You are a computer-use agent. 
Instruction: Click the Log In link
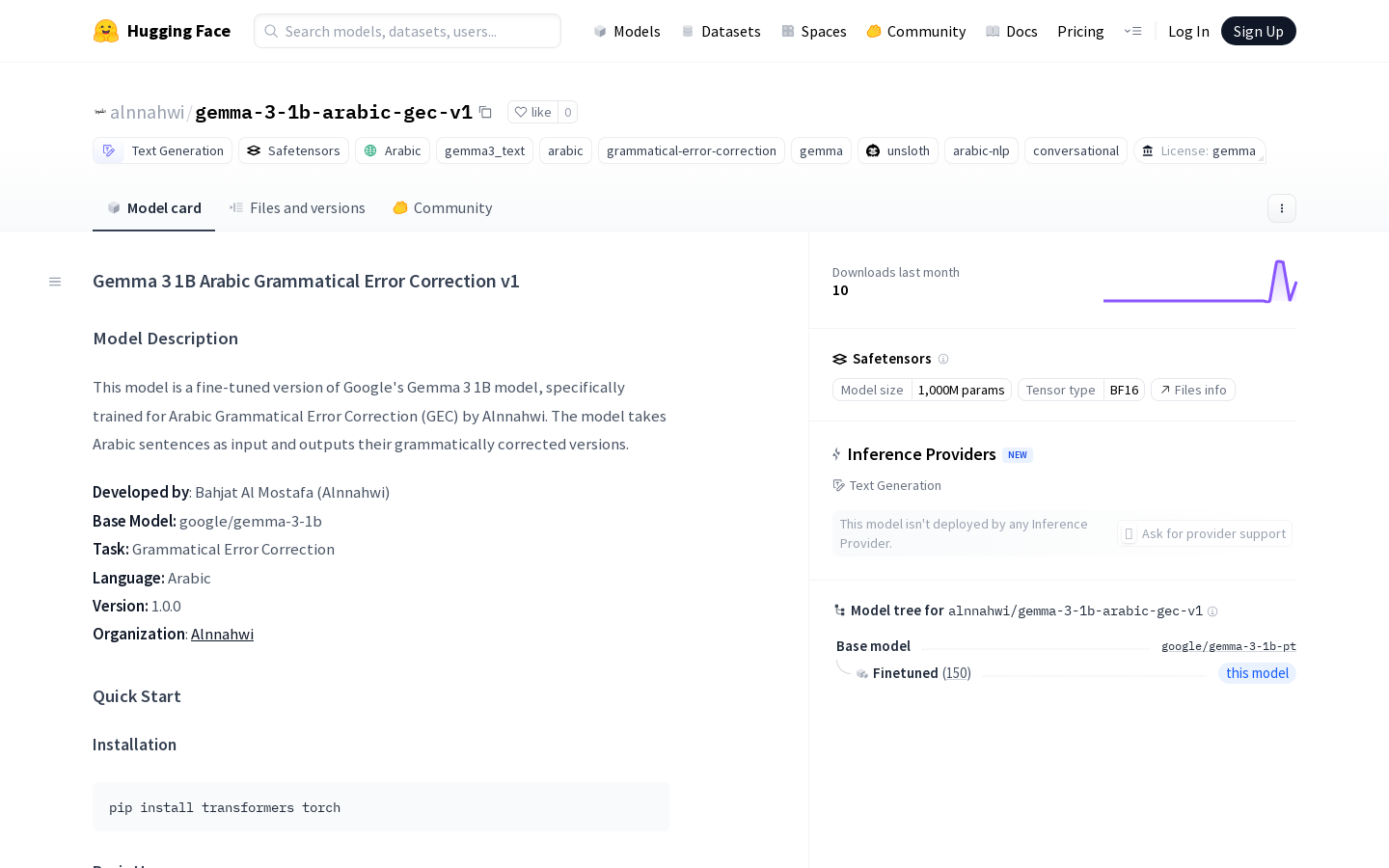pos(1188,31)
